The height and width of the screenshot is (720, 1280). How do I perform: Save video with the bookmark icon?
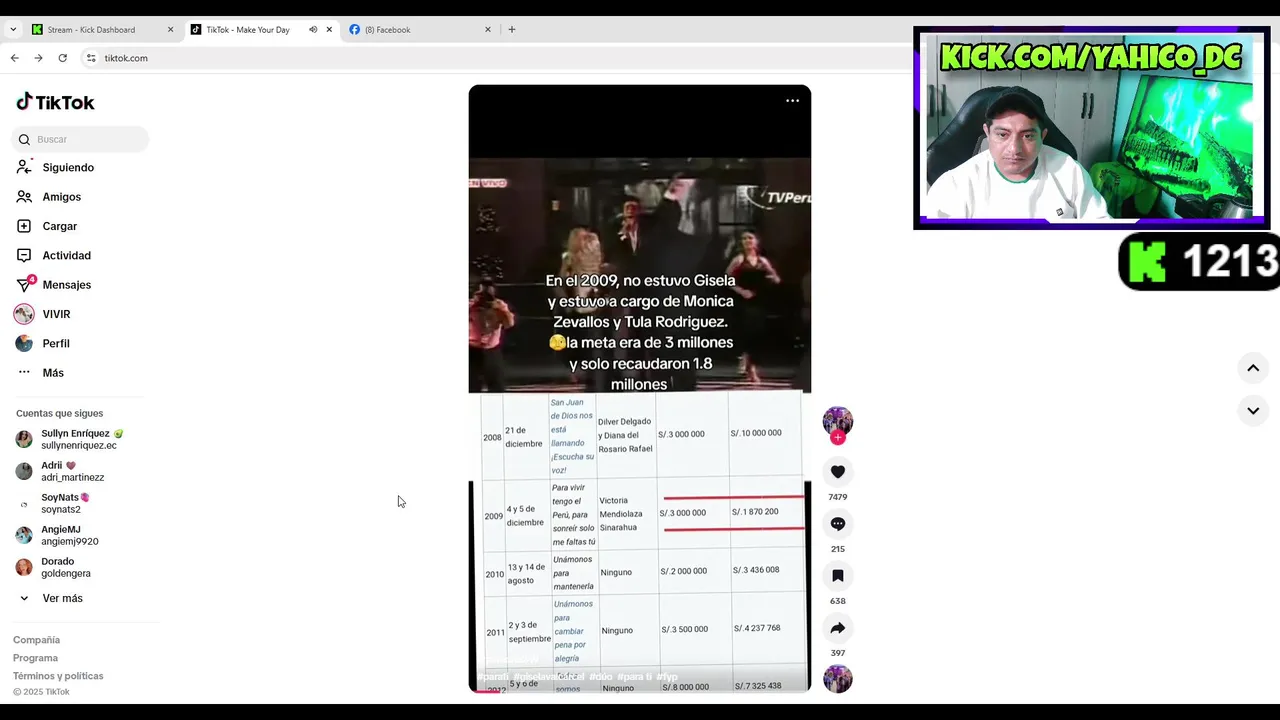pyautogui.click(x=838, y=576)
